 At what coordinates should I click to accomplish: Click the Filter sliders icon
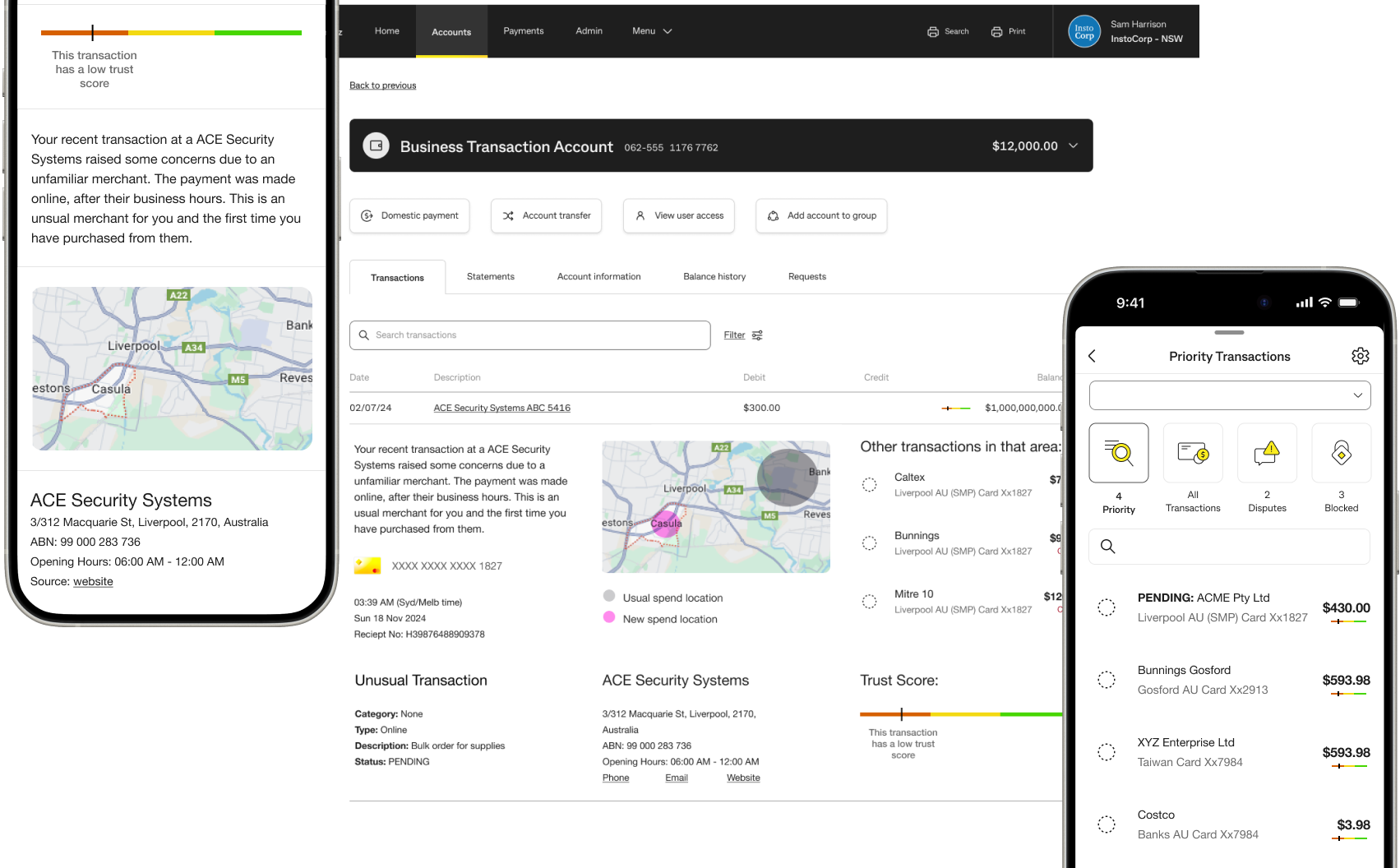[757, 335]
